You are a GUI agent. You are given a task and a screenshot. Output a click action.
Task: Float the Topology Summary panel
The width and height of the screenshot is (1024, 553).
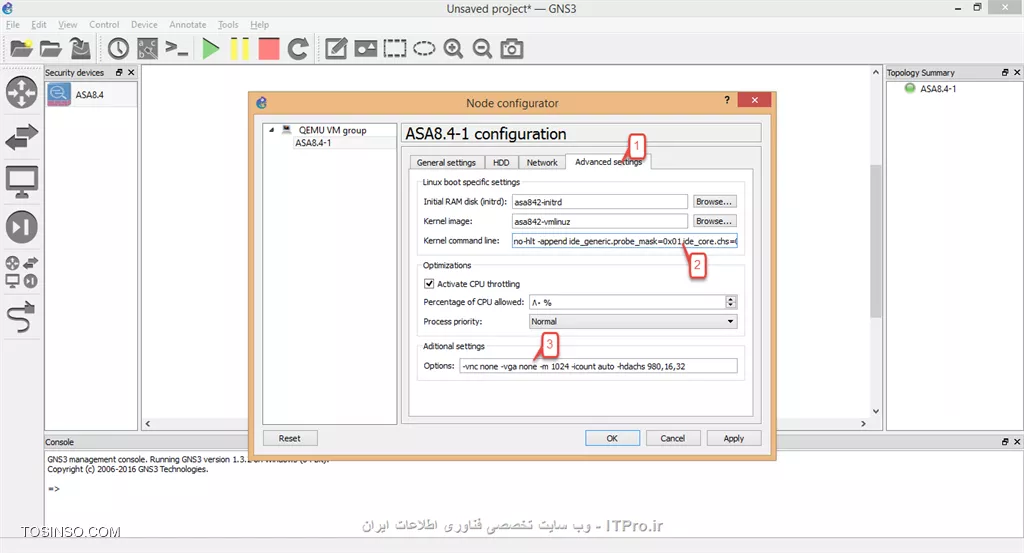pos(1004,72)
